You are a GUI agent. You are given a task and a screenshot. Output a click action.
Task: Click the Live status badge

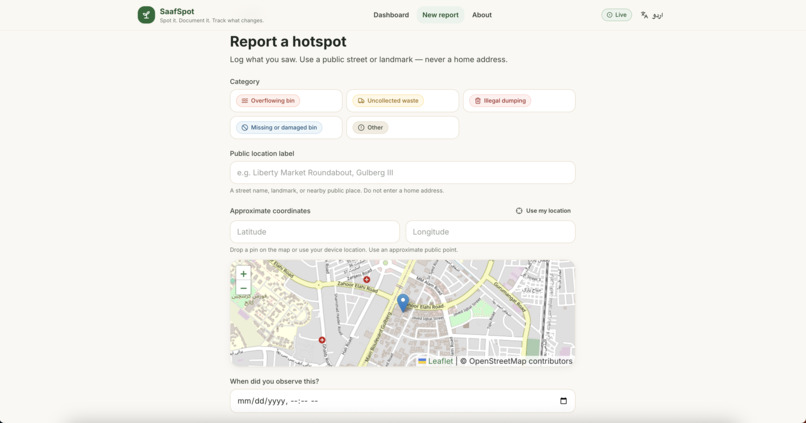(x=616, y=15)
